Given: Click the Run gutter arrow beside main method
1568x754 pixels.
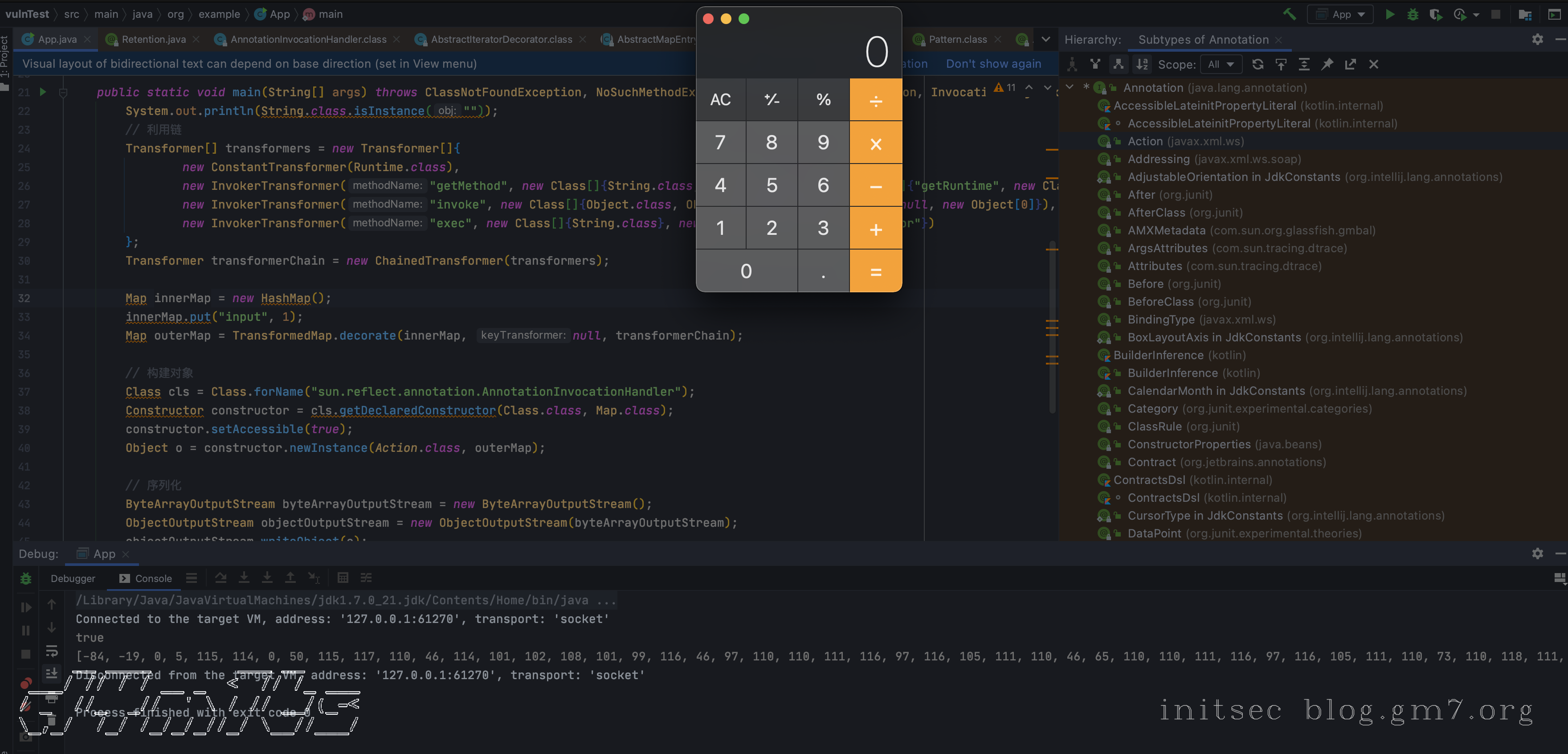Looking at the screenshot, I should tap(43, 92).
